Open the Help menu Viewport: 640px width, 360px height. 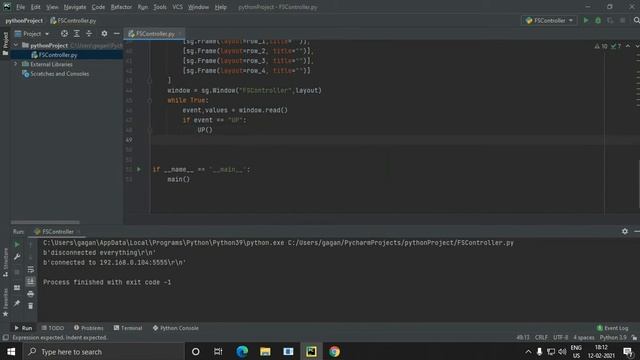tap(220, 7)
